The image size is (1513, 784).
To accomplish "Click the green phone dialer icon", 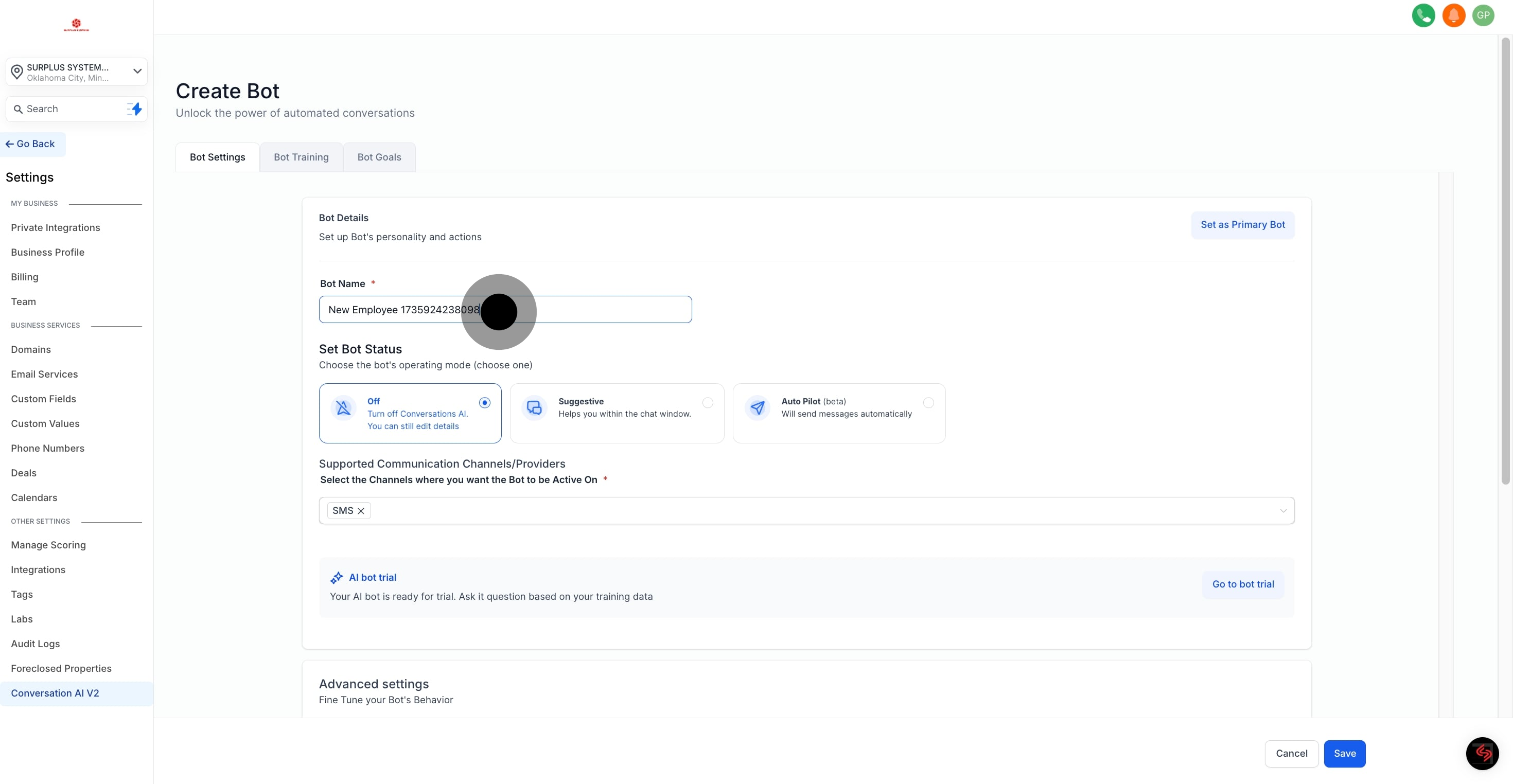I will coord(1423,15).
